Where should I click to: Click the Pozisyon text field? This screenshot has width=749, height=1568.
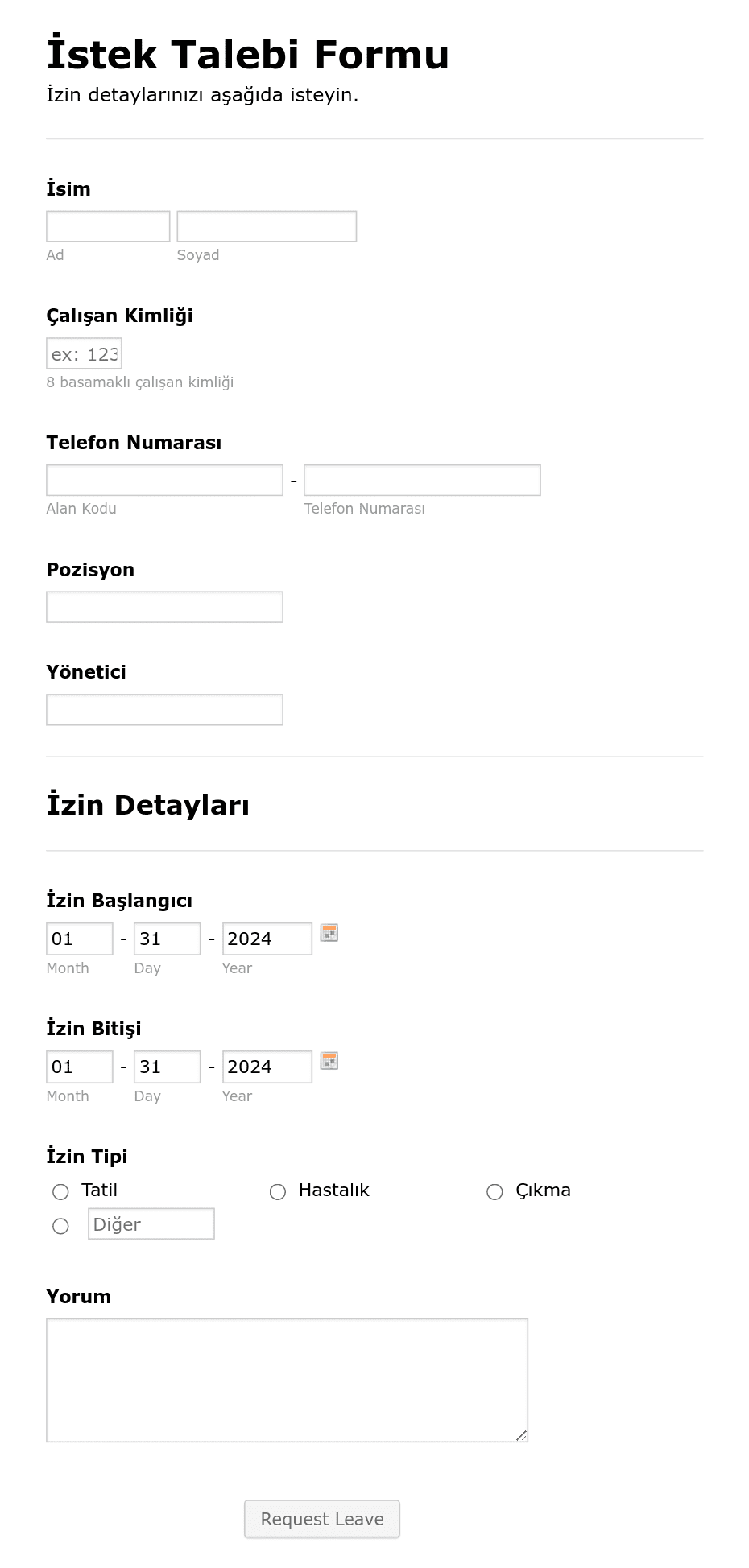(164, 607)
